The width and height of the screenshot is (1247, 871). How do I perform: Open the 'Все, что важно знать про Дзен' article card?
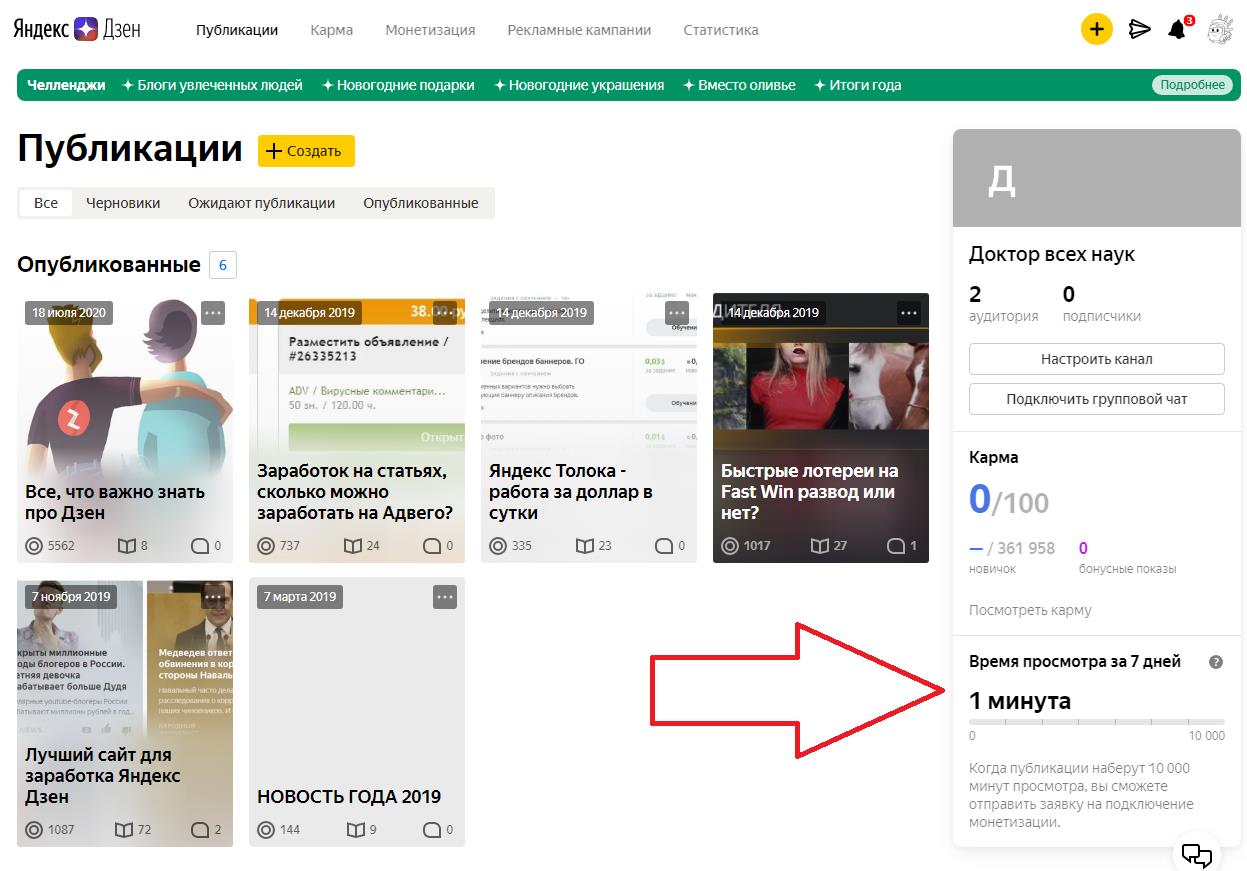point(125,428)
